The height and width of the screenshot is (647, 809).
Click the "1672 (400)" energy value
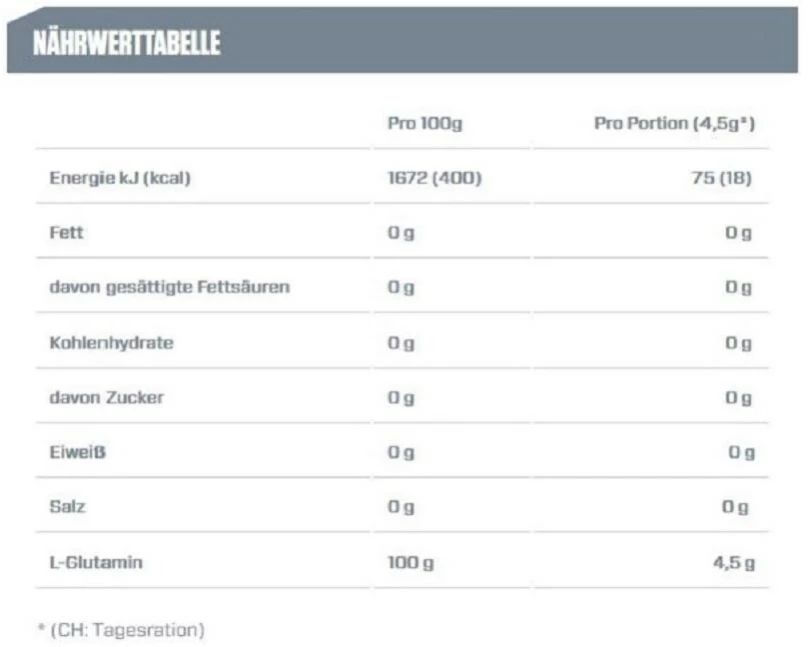[435, 178]
